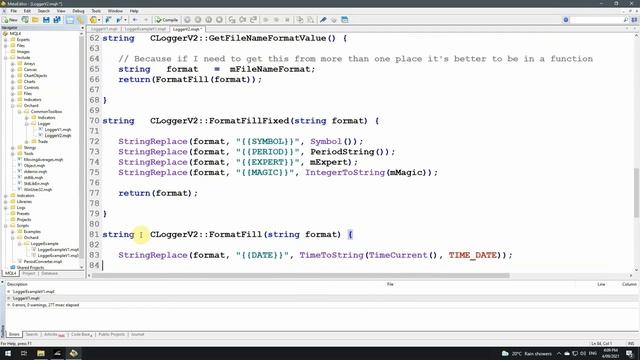
Task: Click the Save All icon in the toolbar
Action: click(57, 20)
